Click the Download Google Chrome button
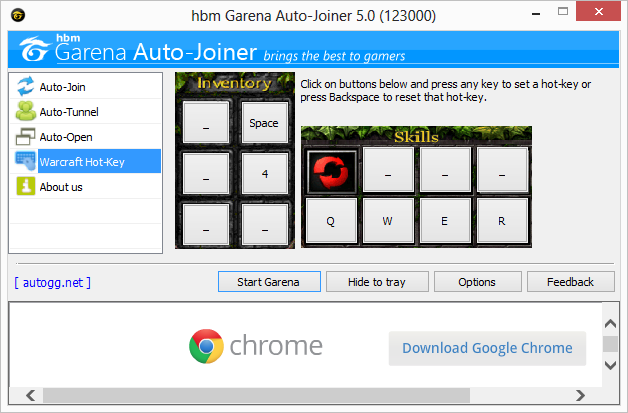This screenshot has width=628, height=413. point(487,348)
